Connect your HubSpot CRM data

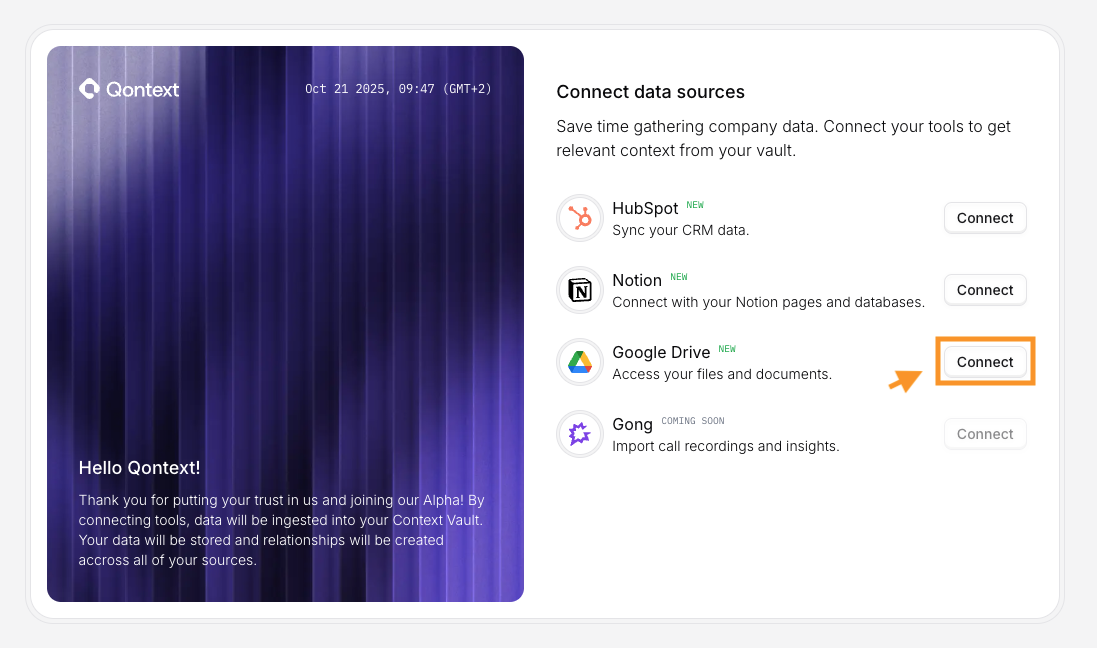click(x=984, y=217)
